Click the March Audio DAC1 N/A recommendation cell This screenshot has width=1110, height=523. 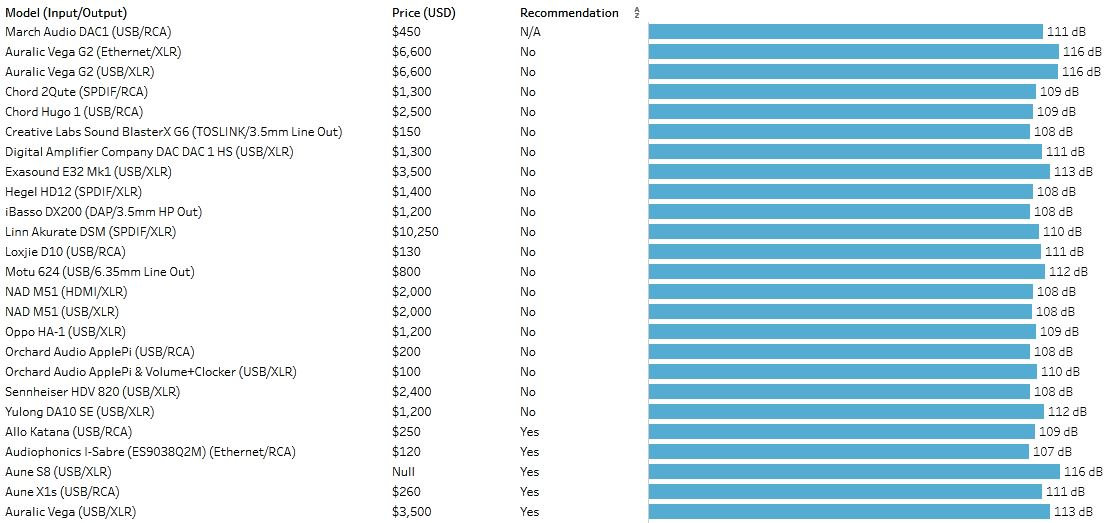530,32
